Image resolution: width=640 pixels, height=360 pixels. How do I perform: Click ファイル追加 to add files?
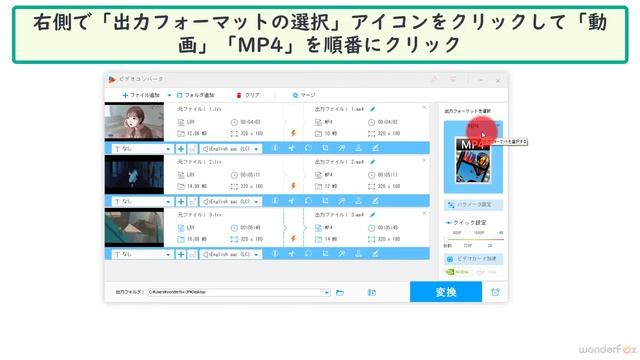pos(141,95)
